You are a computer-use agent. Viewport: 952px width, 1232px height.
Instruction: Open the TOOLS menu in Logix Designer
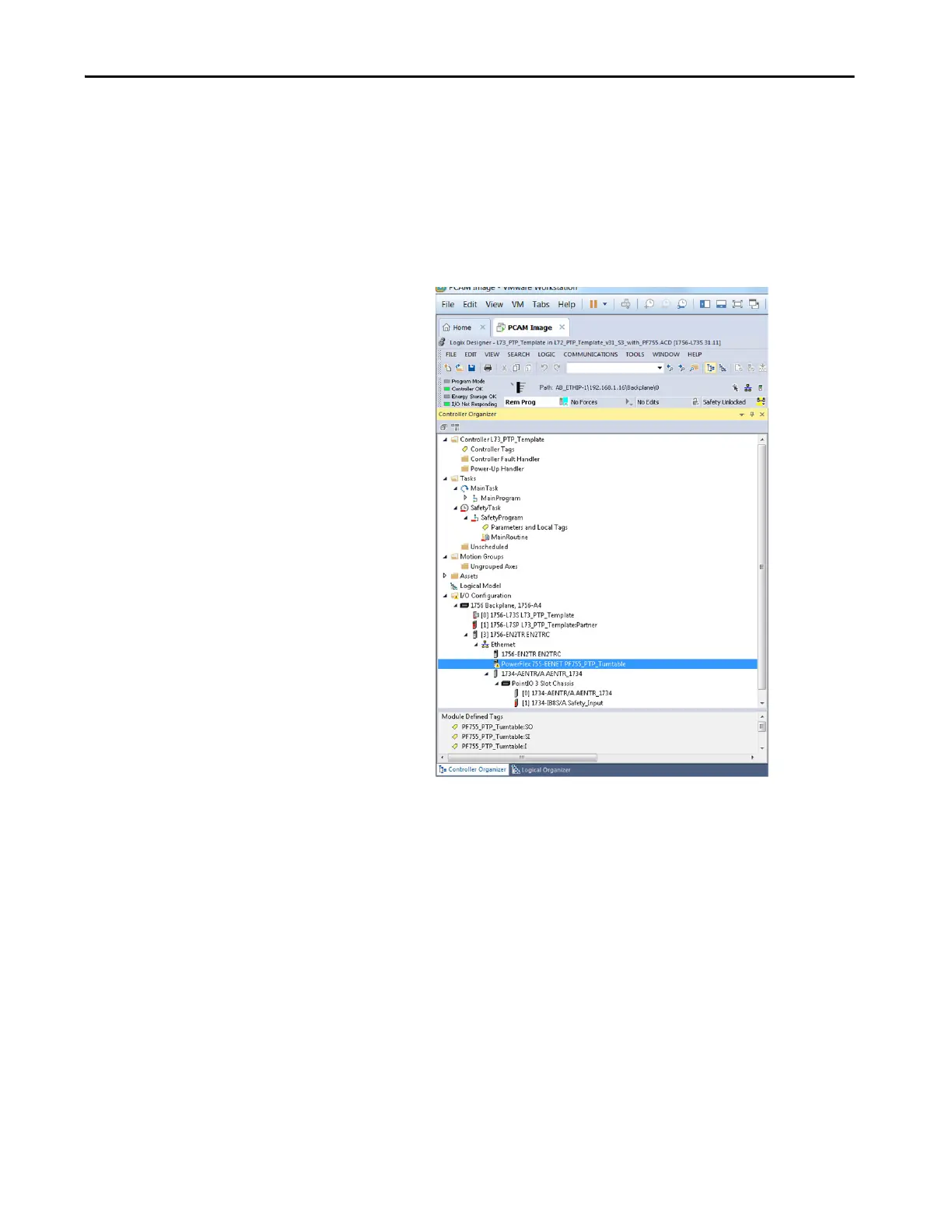point(635,355)
